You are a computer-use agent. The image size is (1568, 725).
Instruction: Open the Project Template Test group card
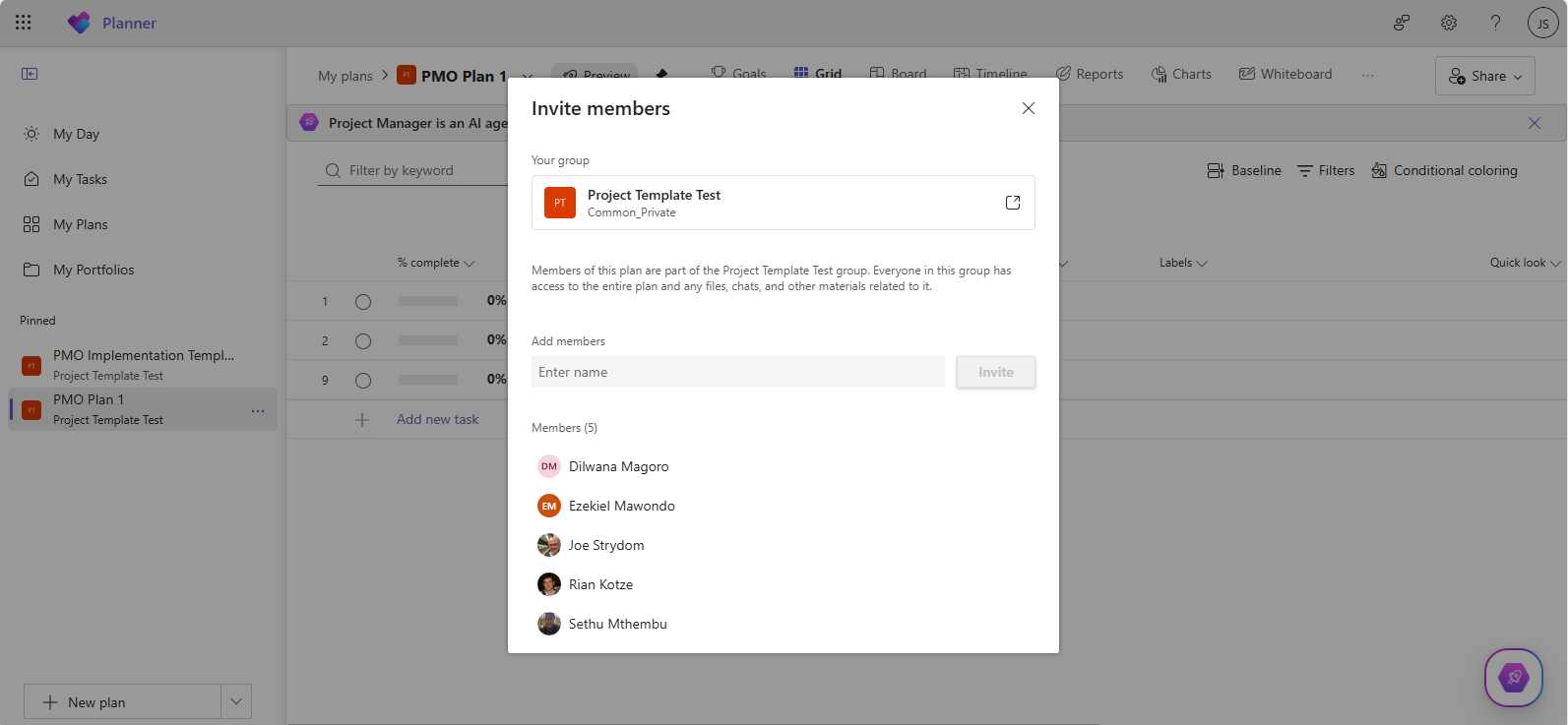coord(784,203)
